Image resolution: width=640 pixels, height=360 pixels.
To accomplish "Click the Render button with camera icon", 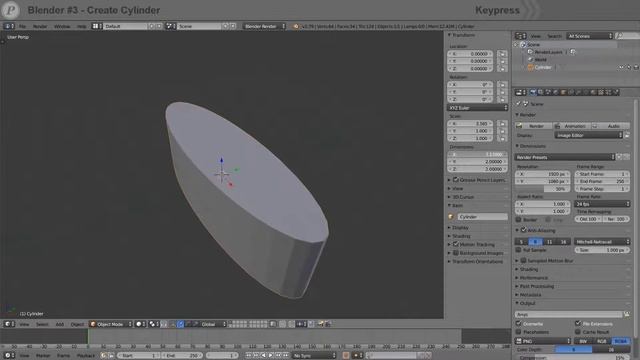I will pos(533,126).
